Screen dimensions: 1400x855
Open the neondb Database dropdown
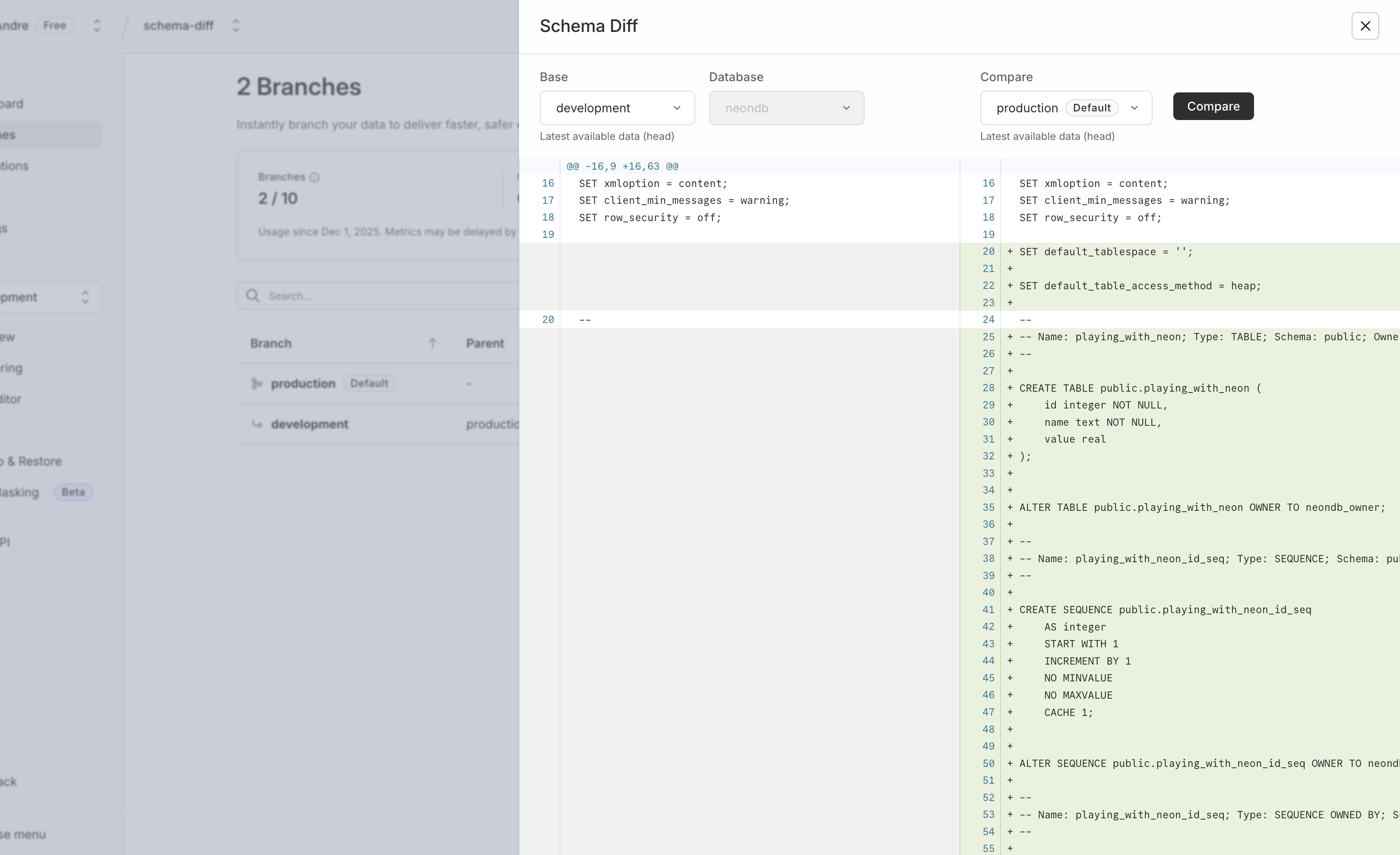click(786, 108)
